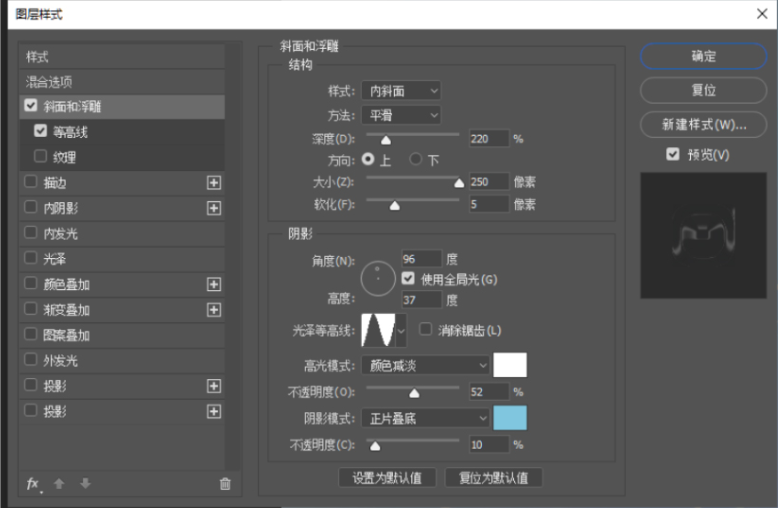The height and width of the screenshot is (508, 778).
Task: Select the 外发光 row label
Action: coord(61,361)
